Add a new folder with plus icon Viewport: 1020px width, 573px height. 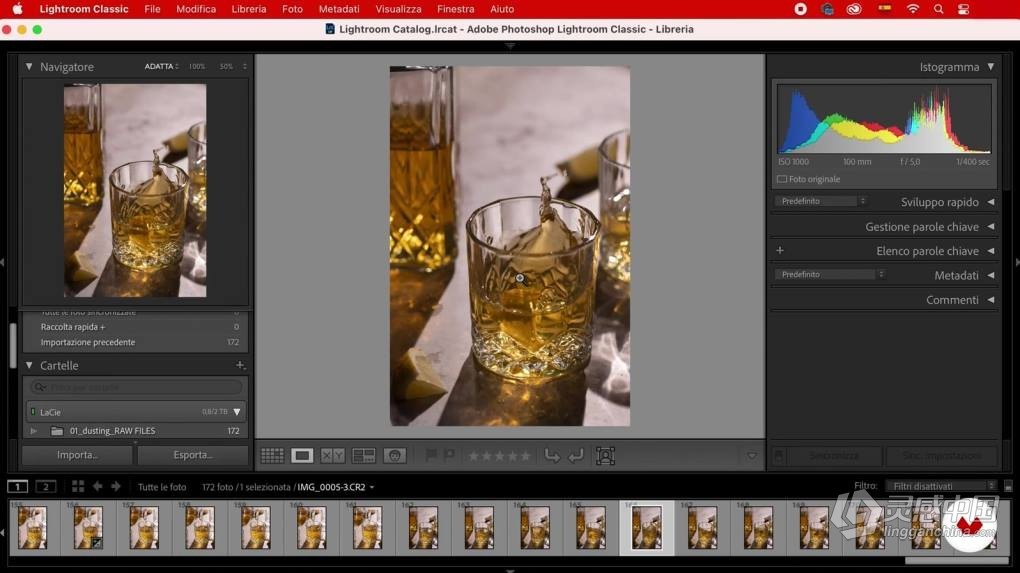[239, 366]
